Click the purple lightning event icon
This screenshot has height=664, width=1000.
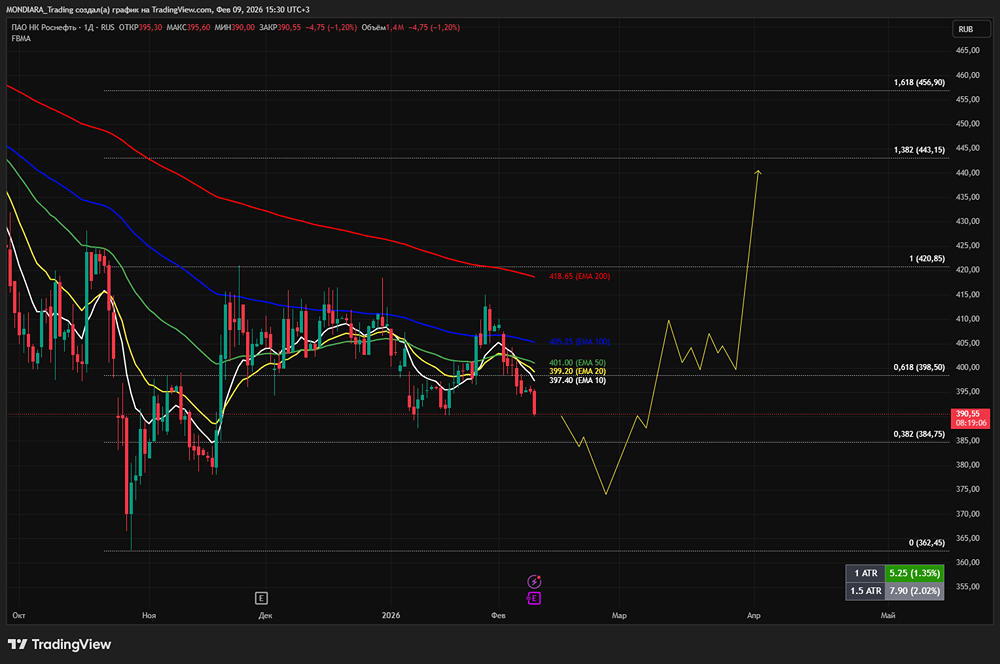point(534,581)
